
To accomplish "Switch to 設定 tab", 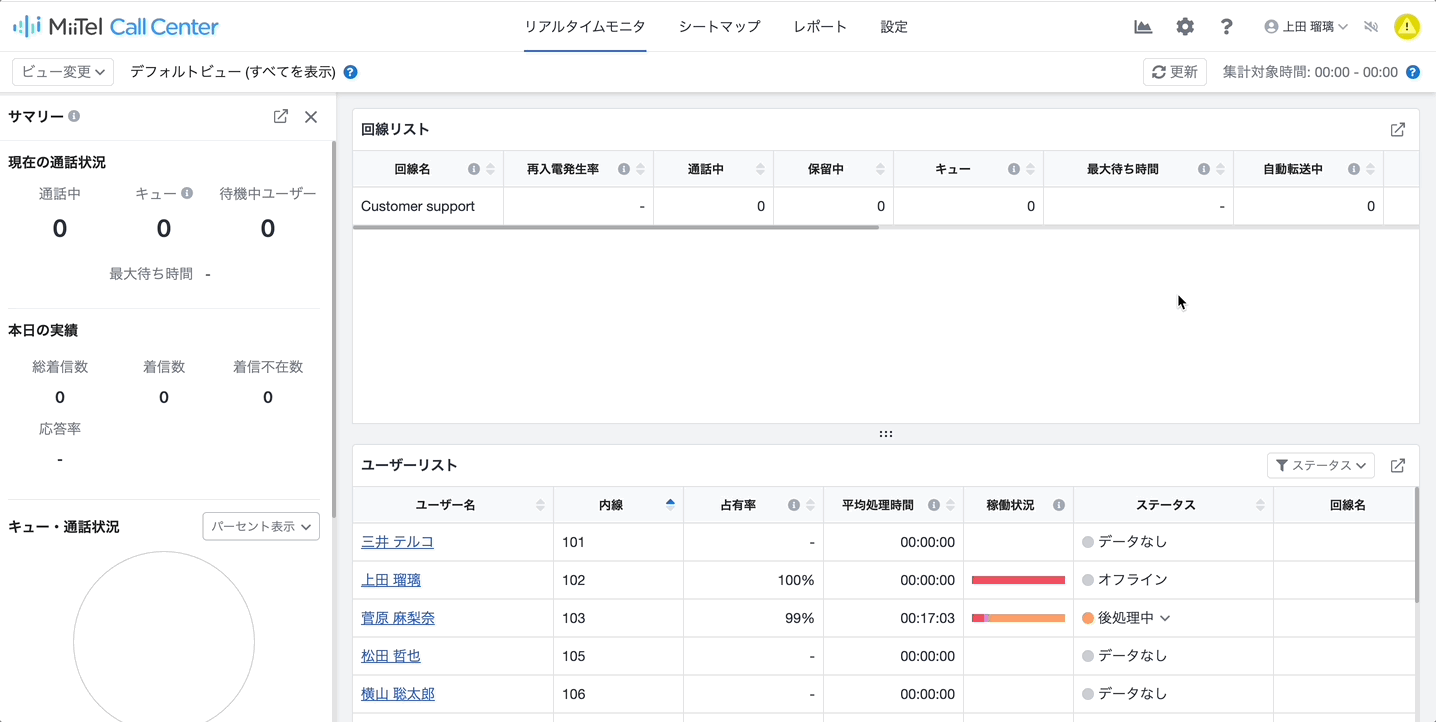I will [x=894, y=27].
